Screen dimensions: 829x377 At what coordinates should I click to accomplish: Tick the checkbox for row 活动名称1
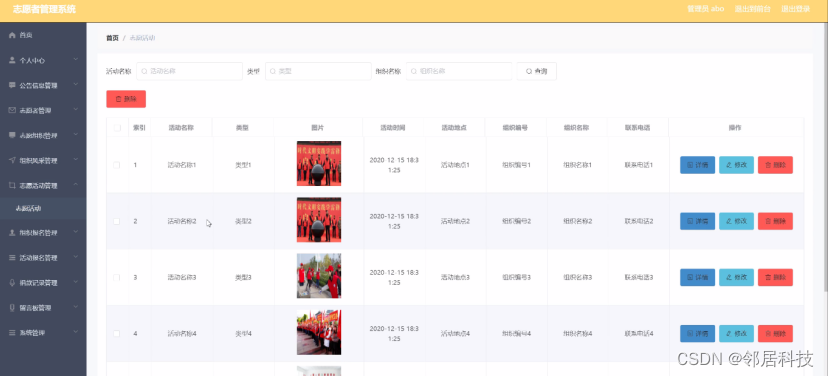[x=117, y=165]
